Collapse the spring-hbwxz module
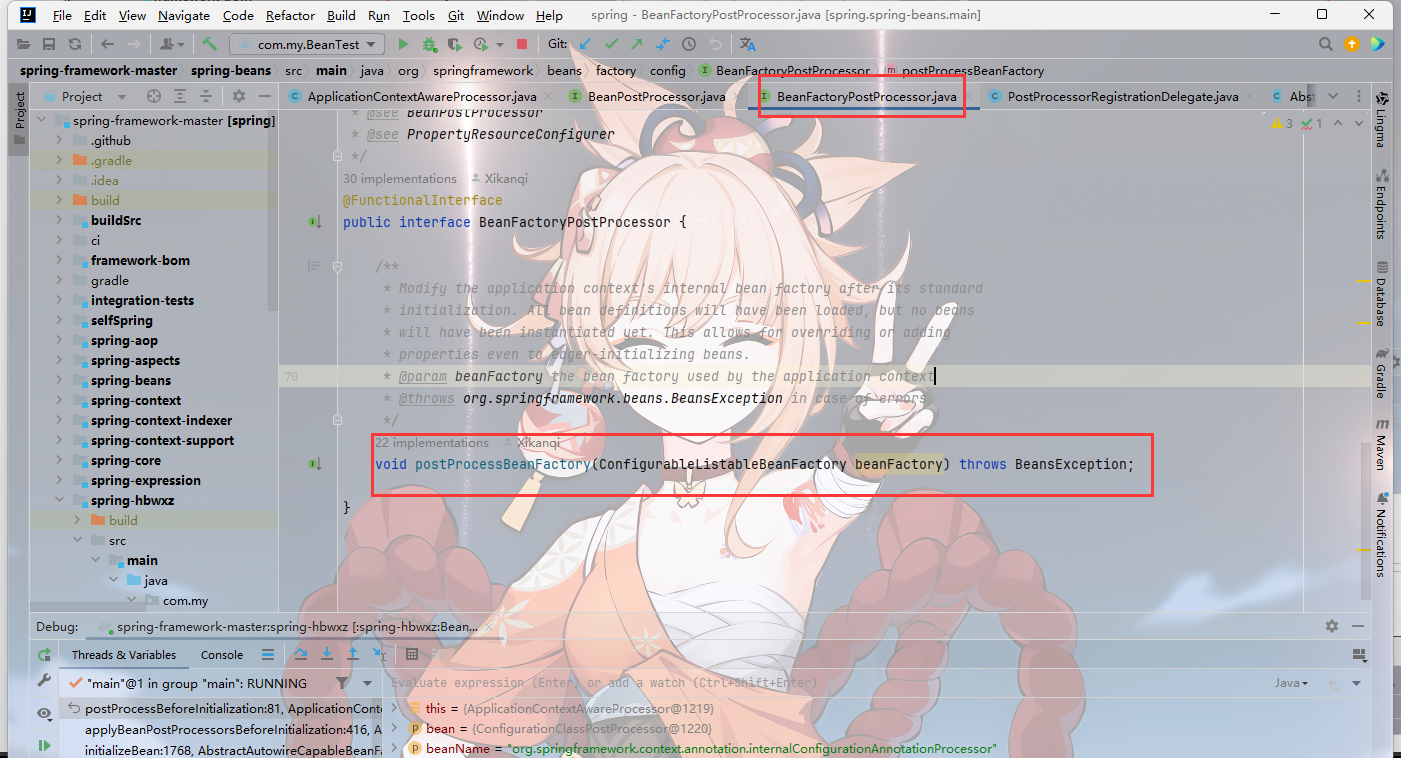The height and width of the screenshot is (758, 1401). [60, 500]
